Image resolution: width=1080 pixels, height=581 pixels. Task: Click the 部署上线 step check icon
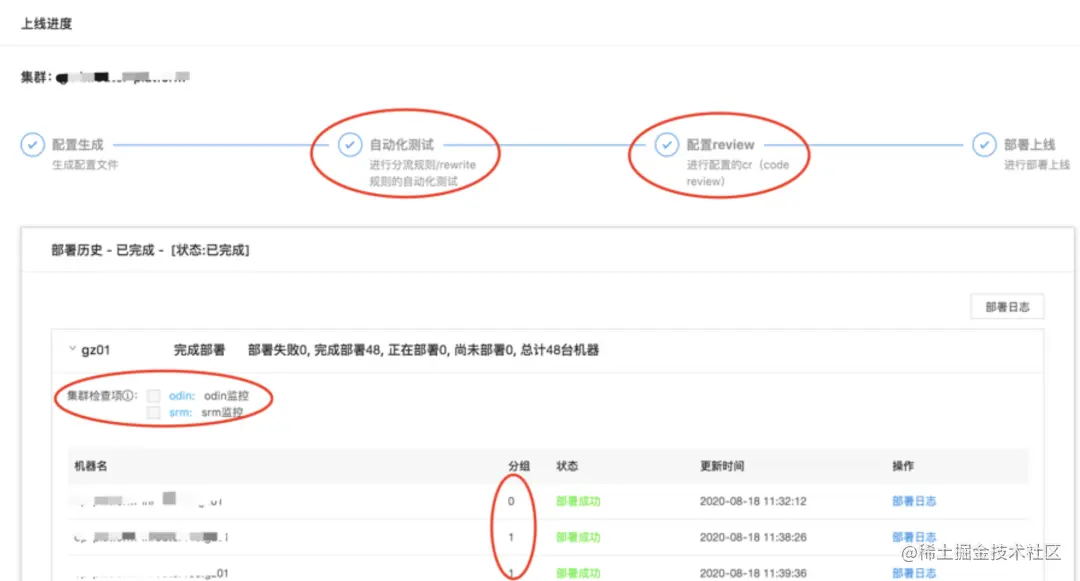[983, 144]
